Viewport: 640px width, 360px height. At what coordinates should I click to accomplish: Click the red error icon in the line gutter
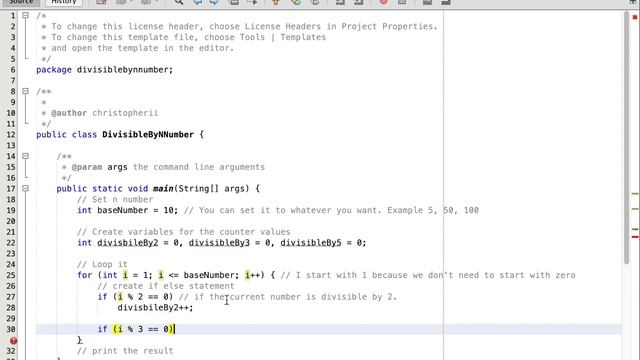point(13,340)
